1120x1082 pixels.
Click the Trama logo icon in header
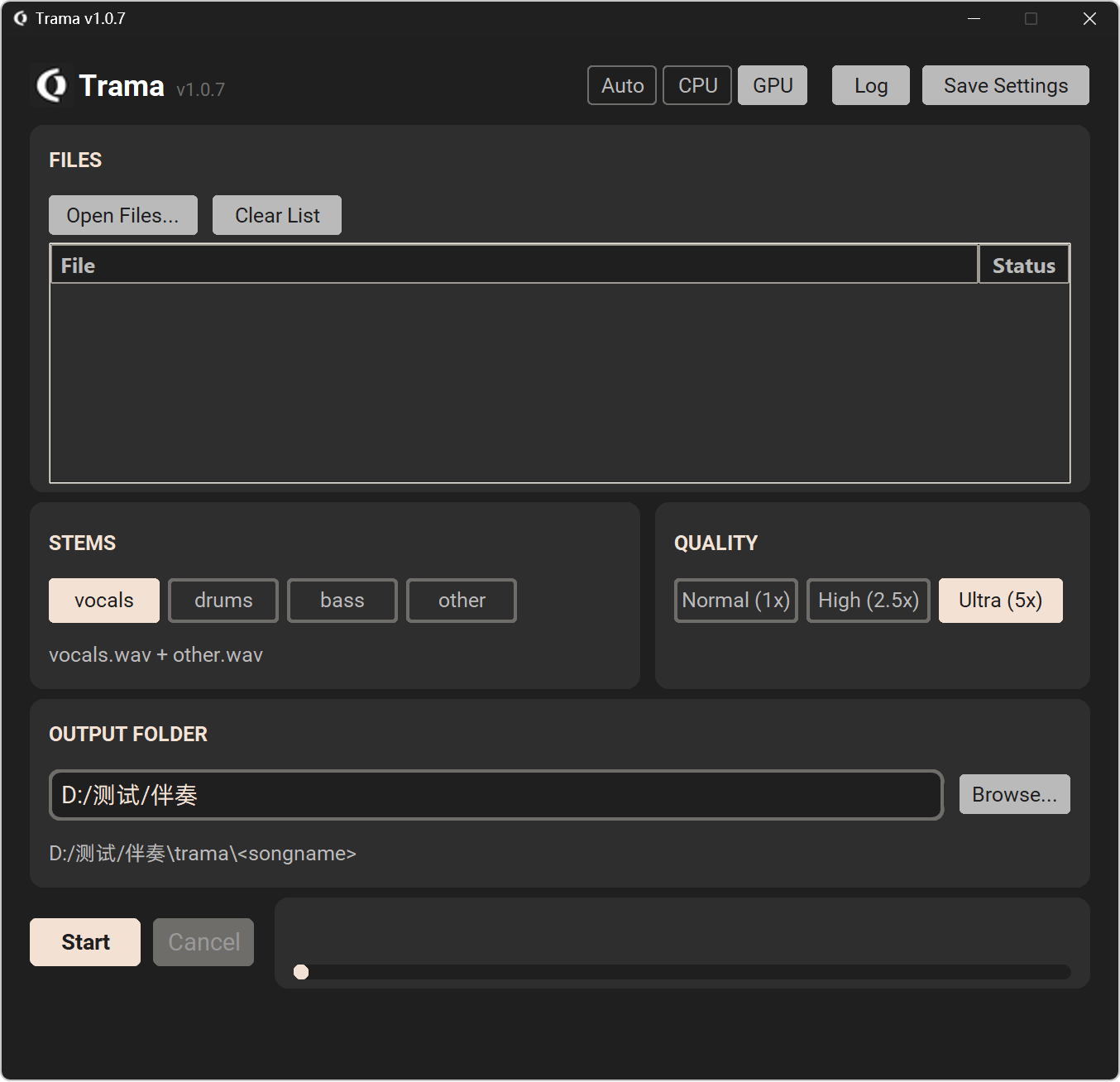pos(52,85)
